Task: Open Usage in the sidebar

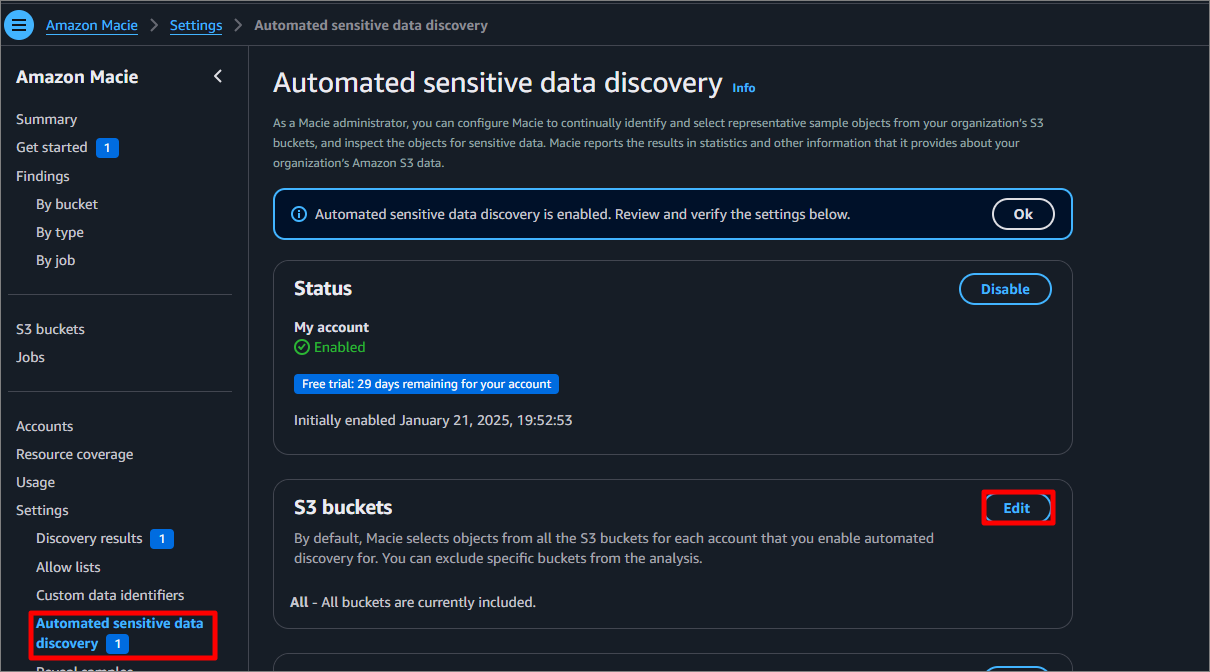Action: click(x=35, y=482)
